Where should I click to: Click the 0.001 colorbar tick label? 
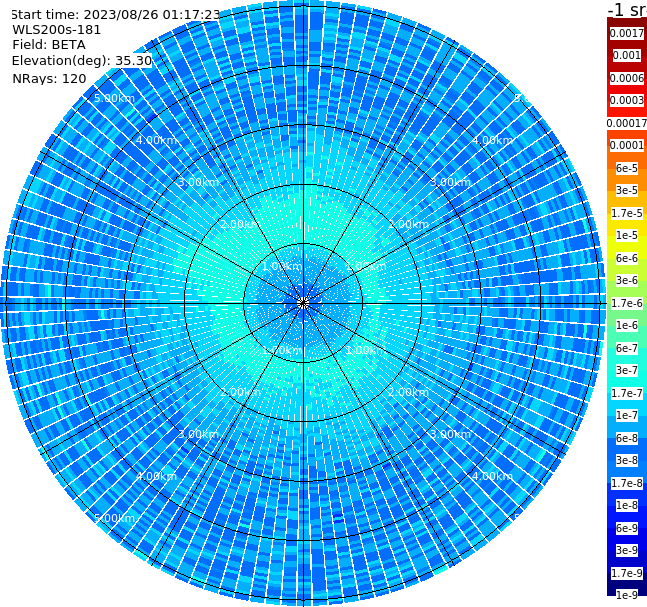tap(627, 55)
